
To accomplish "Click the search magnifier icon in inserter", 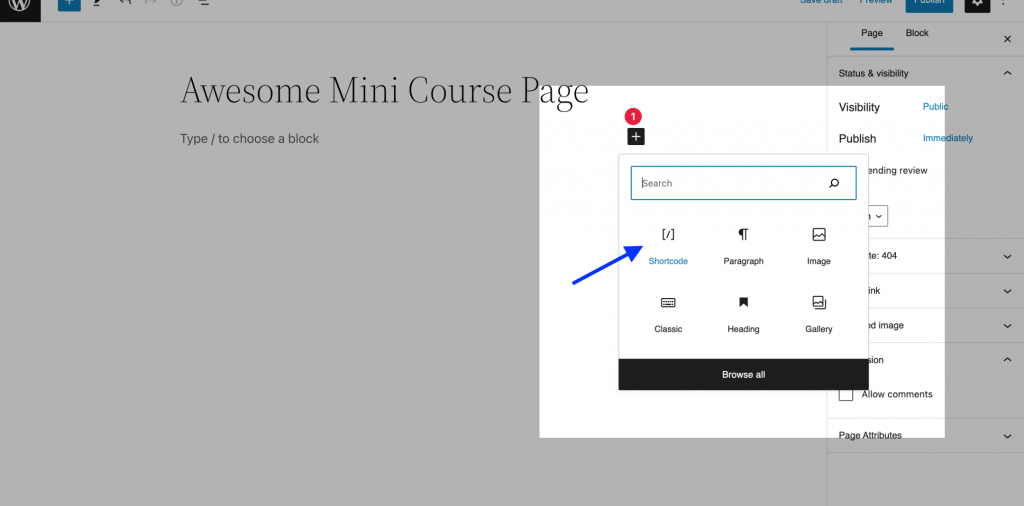I will pos(834,183).
